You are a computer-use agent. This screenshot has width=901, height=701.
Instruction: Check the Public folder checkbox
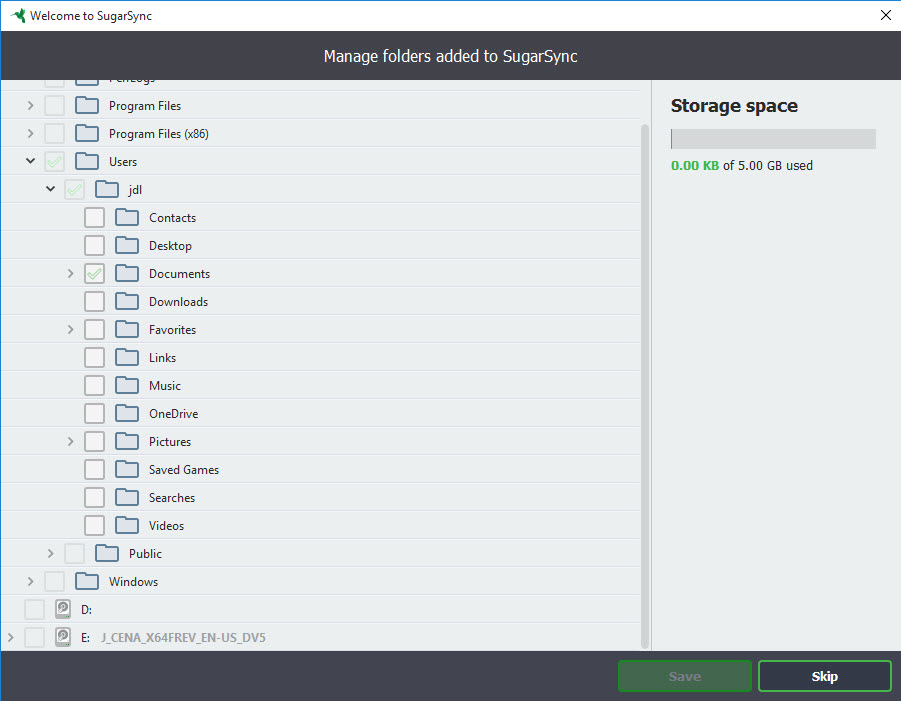(x=74, y=554)
